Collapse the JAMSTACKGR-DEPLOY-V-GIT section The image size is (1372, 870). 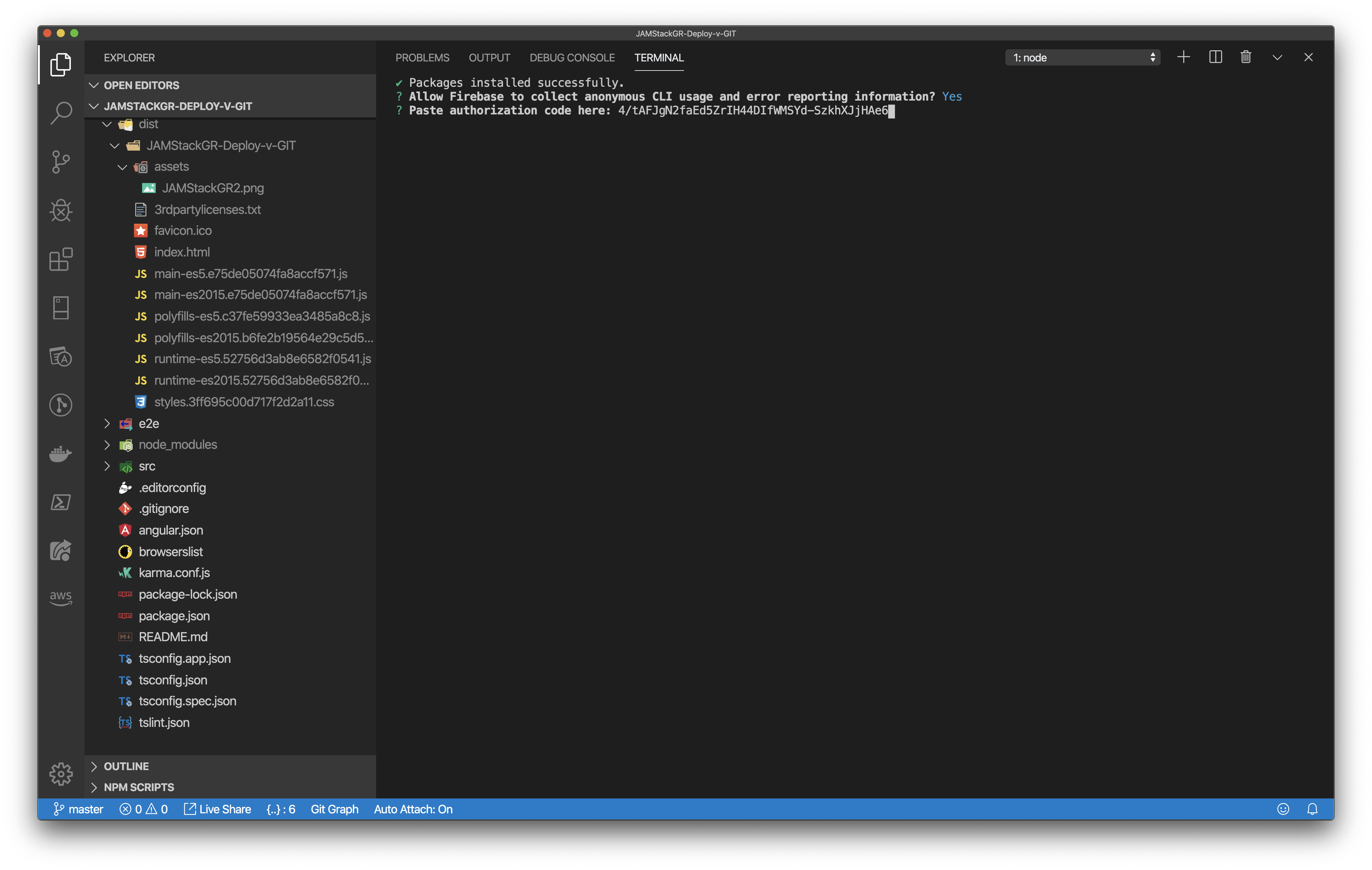pyautogui.click(x=230, y=106)
